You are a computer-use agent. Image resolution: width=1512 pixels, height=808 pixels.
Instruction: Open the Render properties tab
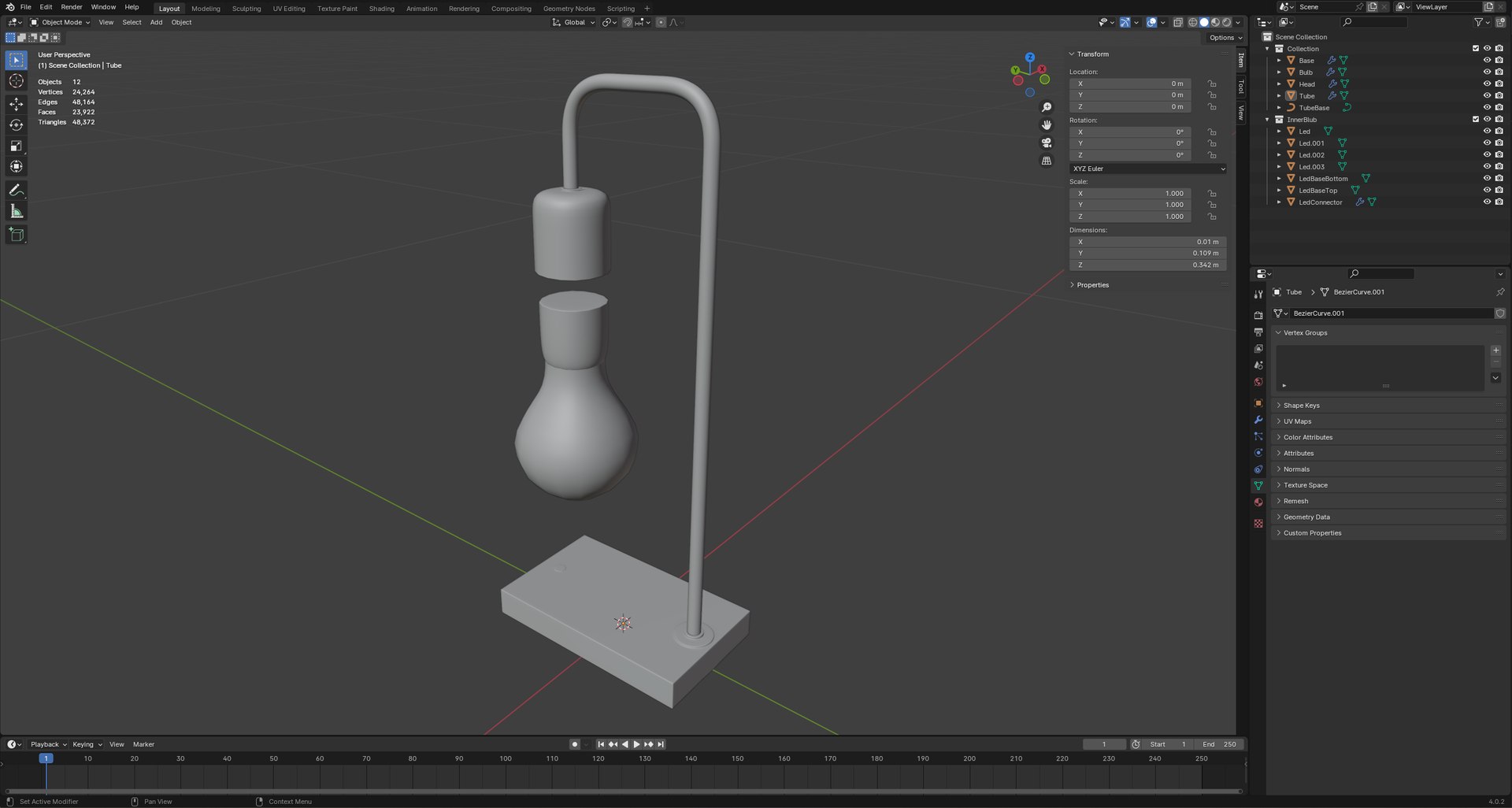[x=1258, y=315]
